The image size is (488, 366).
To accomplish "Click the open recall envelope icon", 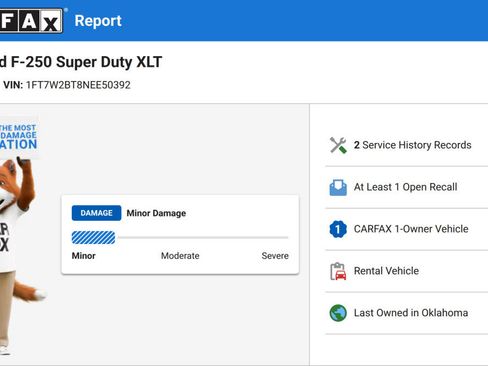I will click(338, 187).
